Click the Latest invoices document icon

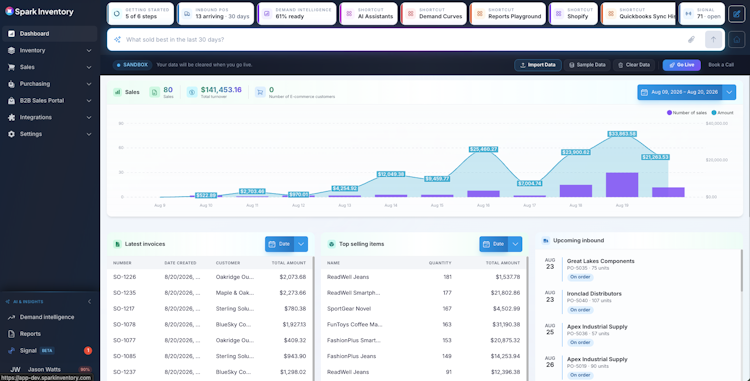117,244
